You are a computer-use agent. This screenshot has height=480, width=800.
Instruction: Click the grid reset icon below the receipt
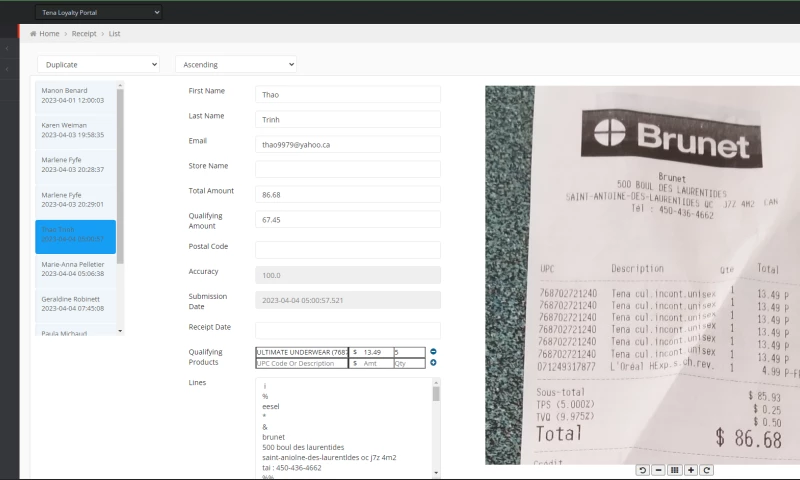point(675,470)
